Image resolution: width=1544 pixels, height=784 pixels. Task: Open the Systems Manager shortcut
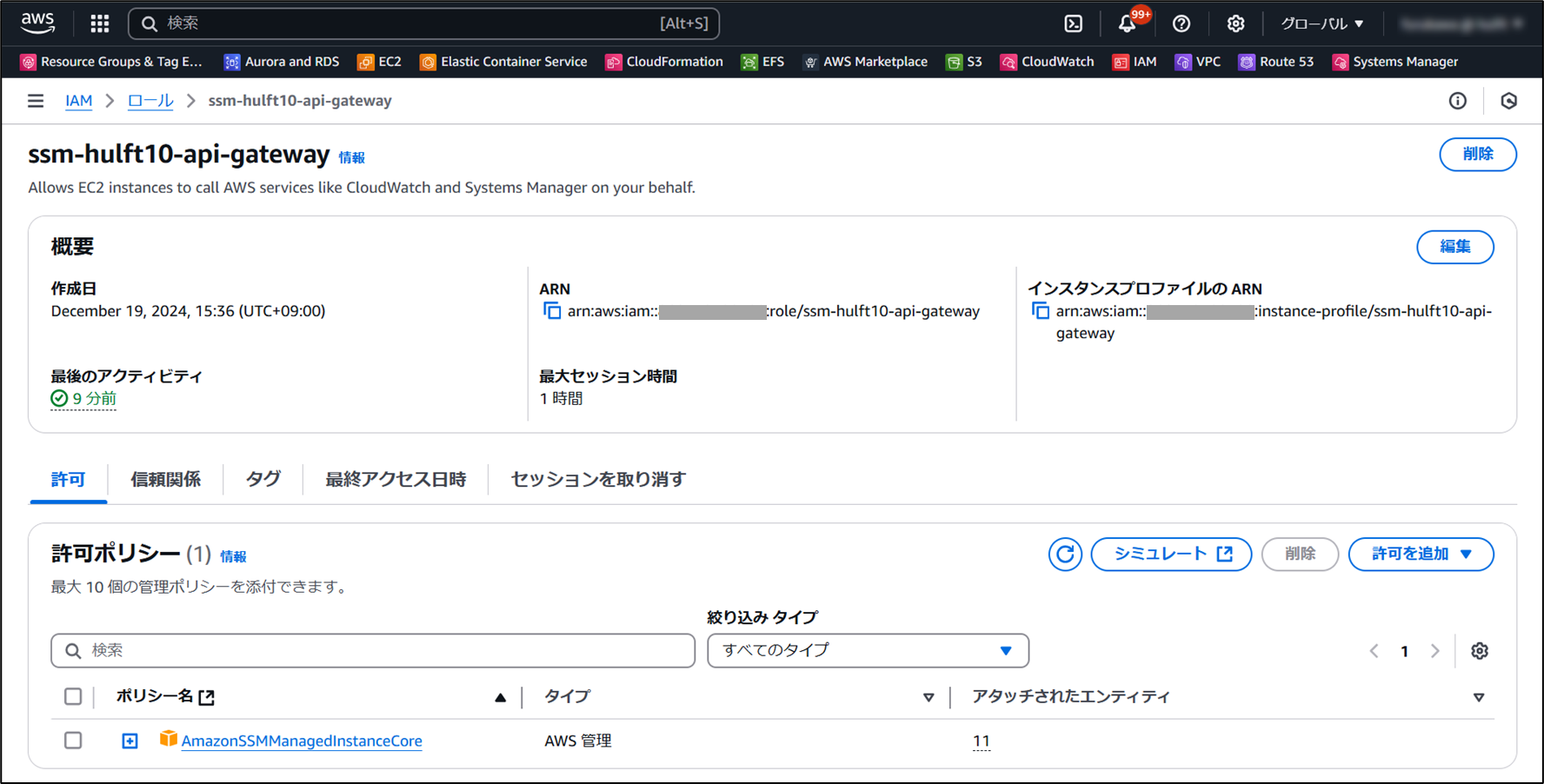click(1395, 62)
